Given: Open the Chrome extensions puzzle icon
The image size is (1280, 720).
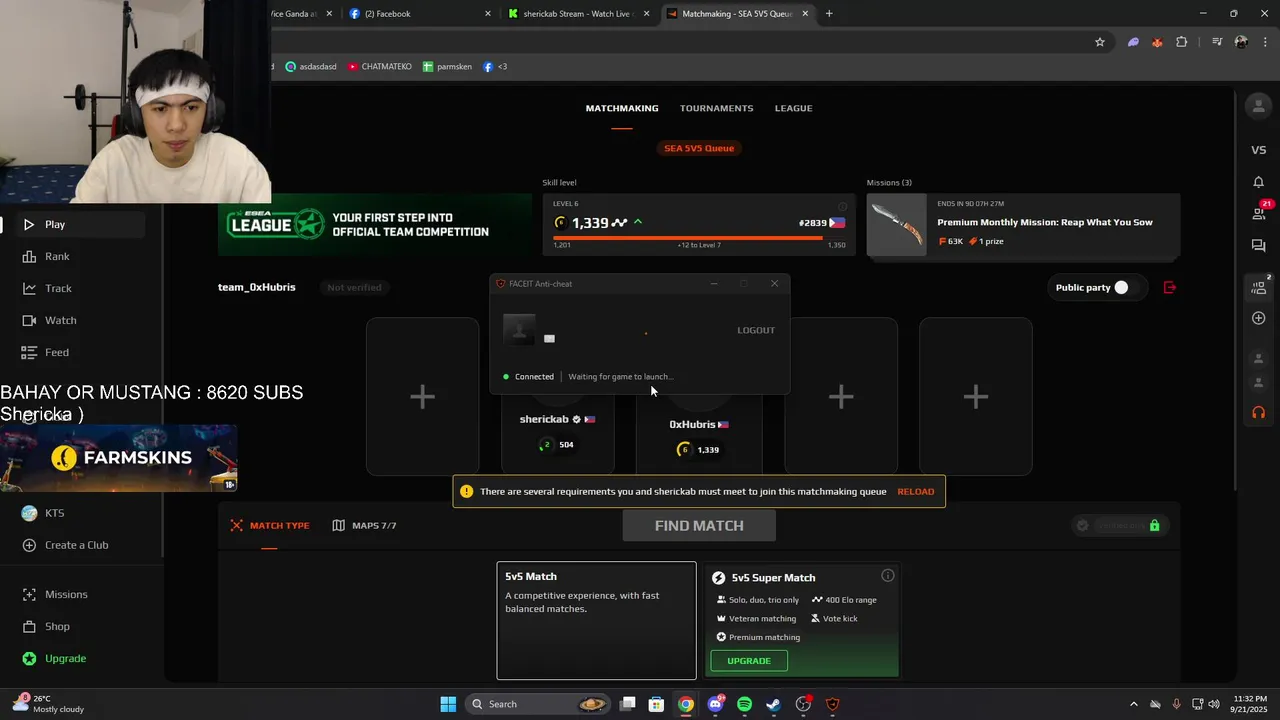Looking at the screenshot, I should tap(1182, 42).
